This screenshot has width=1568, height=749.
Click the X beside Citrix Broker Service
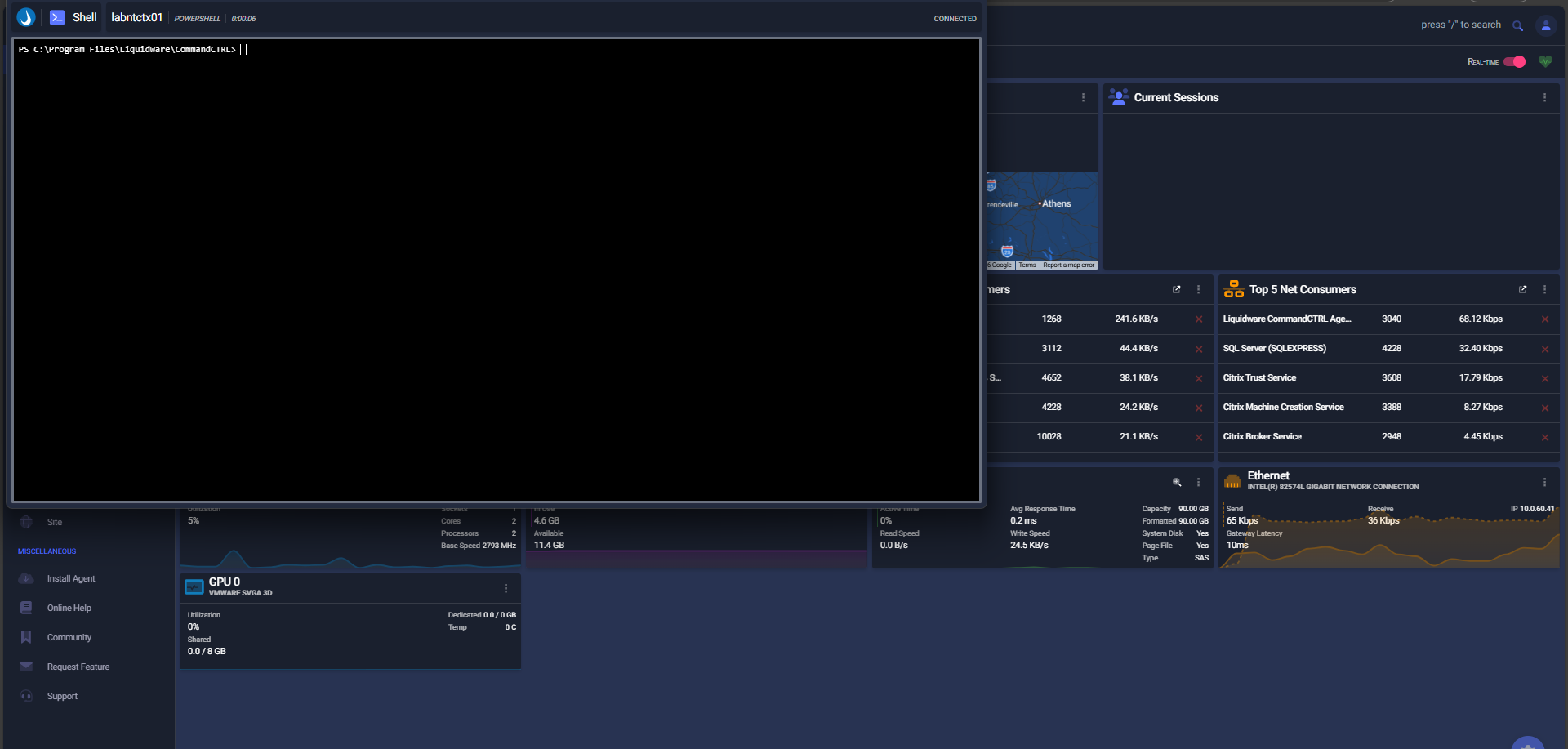click(1544, 437)
